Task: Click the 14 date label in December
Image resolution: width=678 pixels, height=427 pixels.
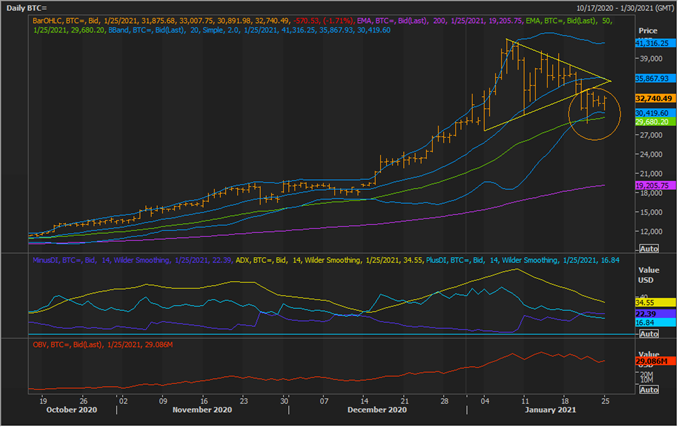Action: coord(365,401)
